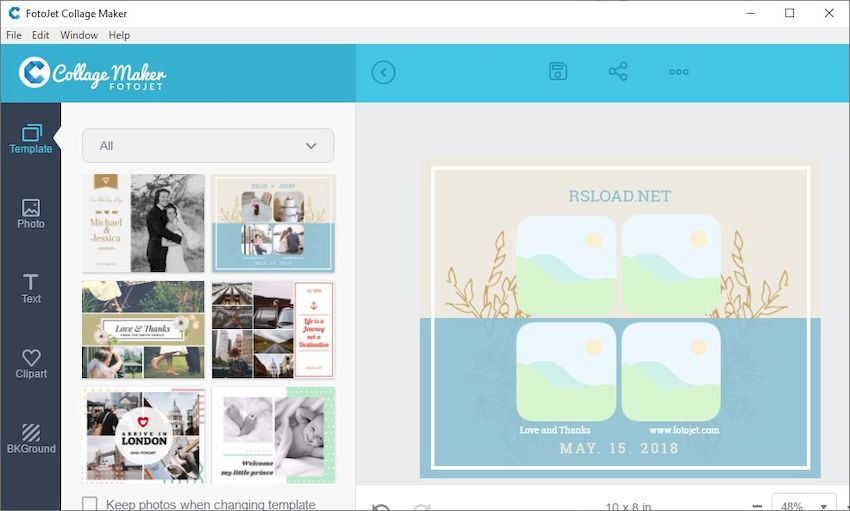Click the Love and Thanks text on canvas

(555, 430)
